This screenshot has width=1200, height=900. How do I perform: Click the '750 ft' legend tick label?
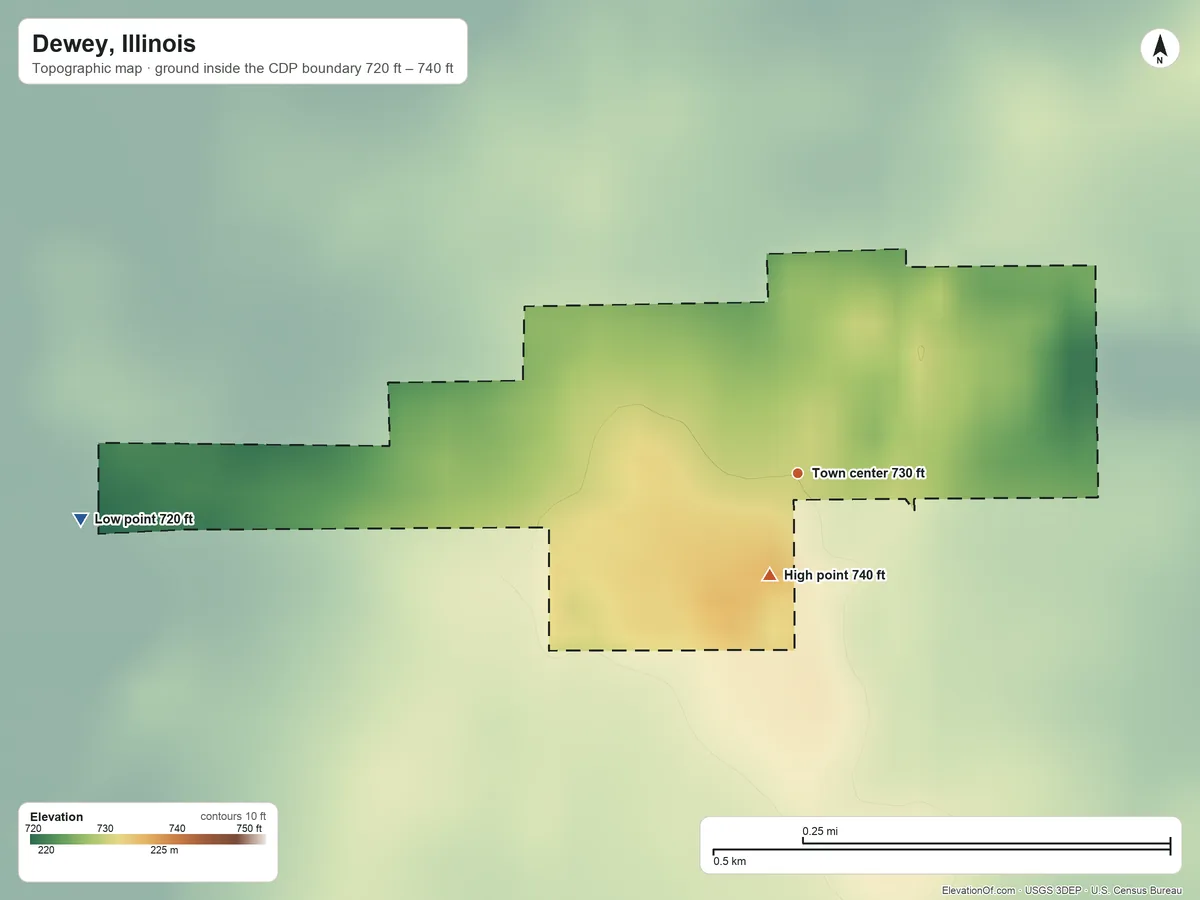pos(249,828)
